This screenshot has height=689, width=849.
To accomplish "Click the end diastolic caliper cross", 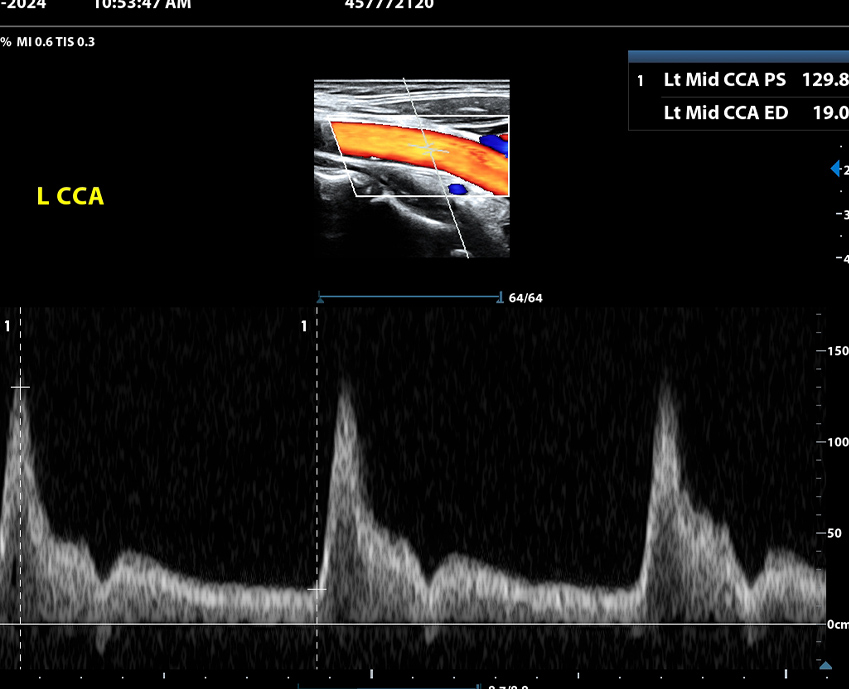I will pos(317,589).
